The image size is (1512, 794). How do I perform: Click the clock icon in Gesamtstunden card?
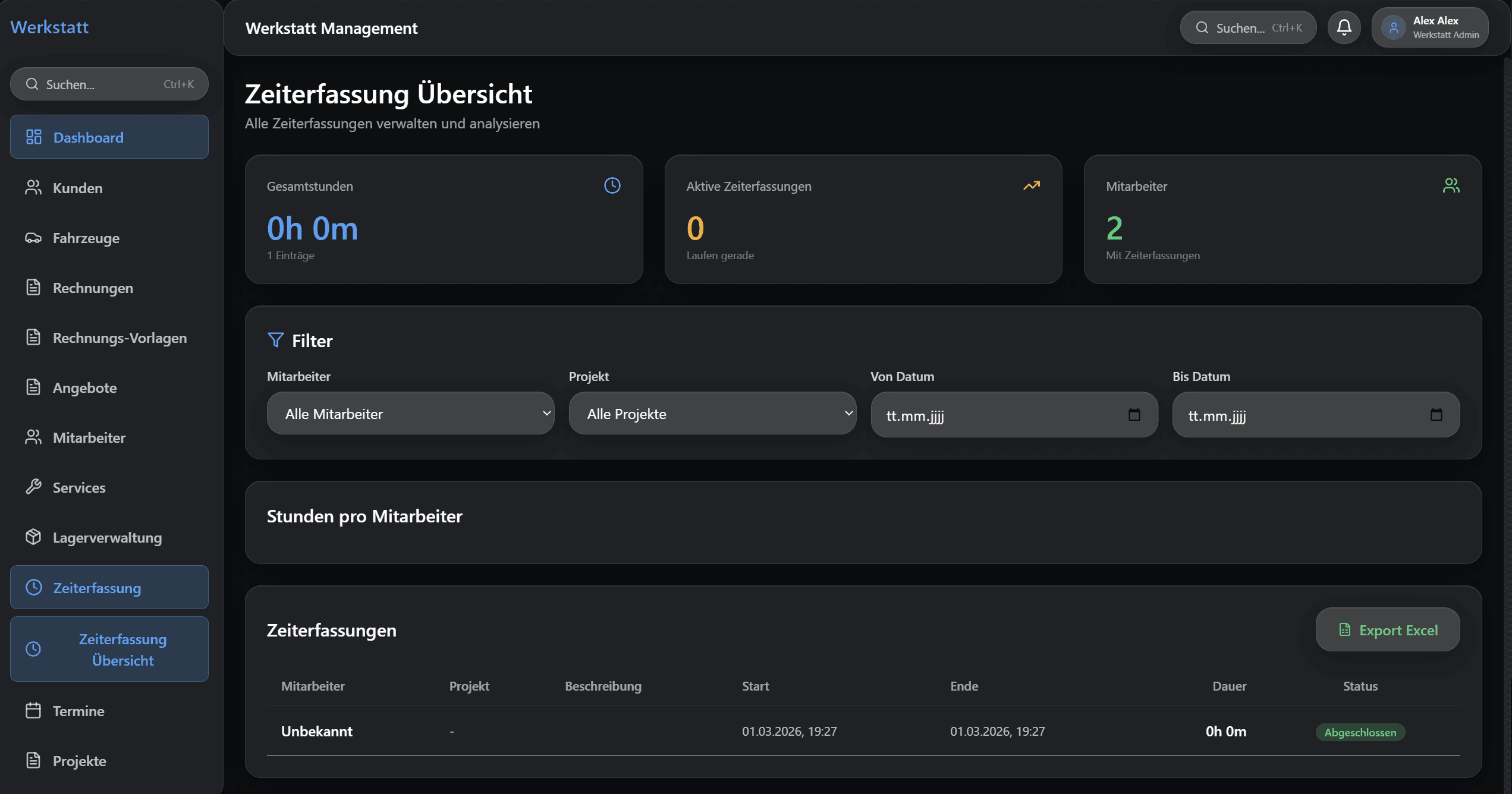[612, 185]
